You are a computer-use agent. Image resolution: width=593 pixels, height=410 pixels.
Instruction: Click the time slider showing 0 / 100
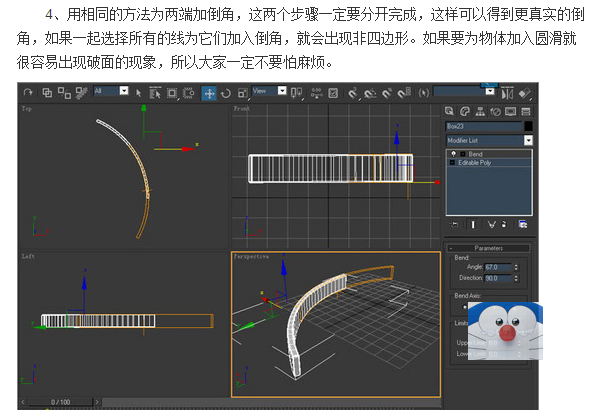(61, 402)
